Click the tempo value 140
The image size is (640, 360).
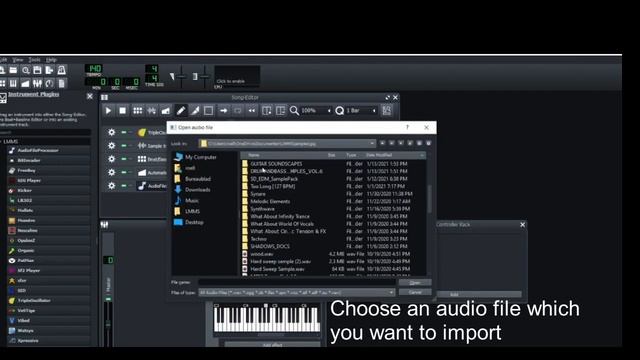coord(94,68)
